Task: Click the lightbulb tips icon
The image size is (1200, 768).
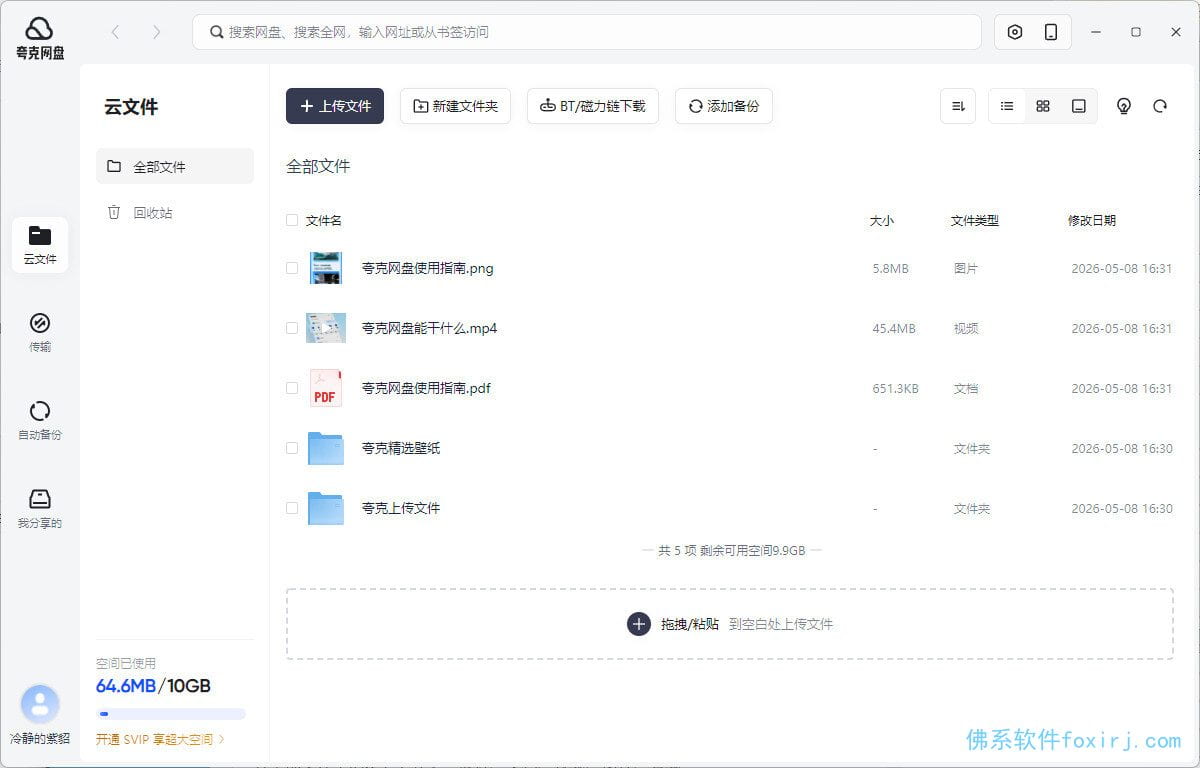Action: [x=1124, y=106]
